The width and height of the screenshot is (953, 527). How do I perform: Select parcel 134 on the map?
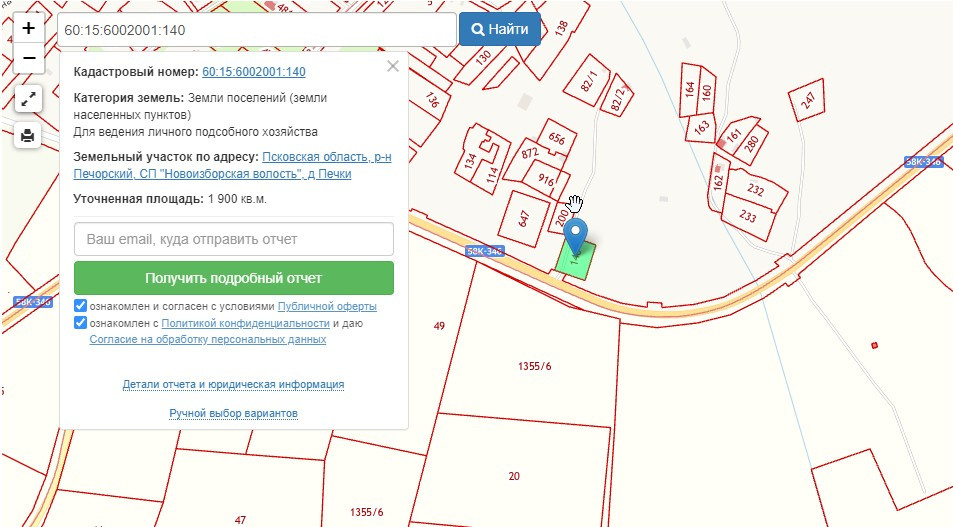[x=469, y=162]
